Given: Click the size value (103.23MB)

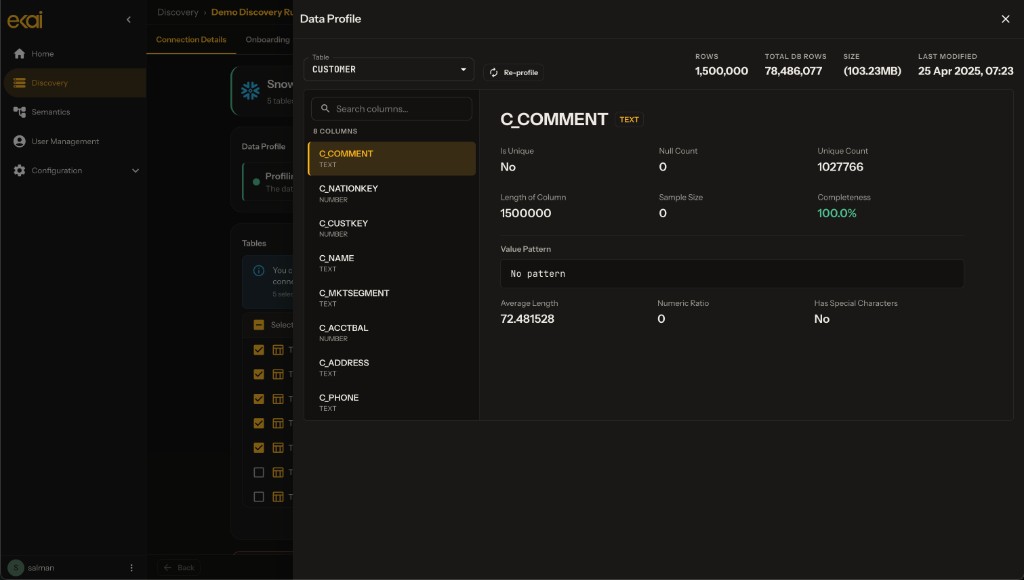Looking at the screenshot, I should (x=872, y=71).
